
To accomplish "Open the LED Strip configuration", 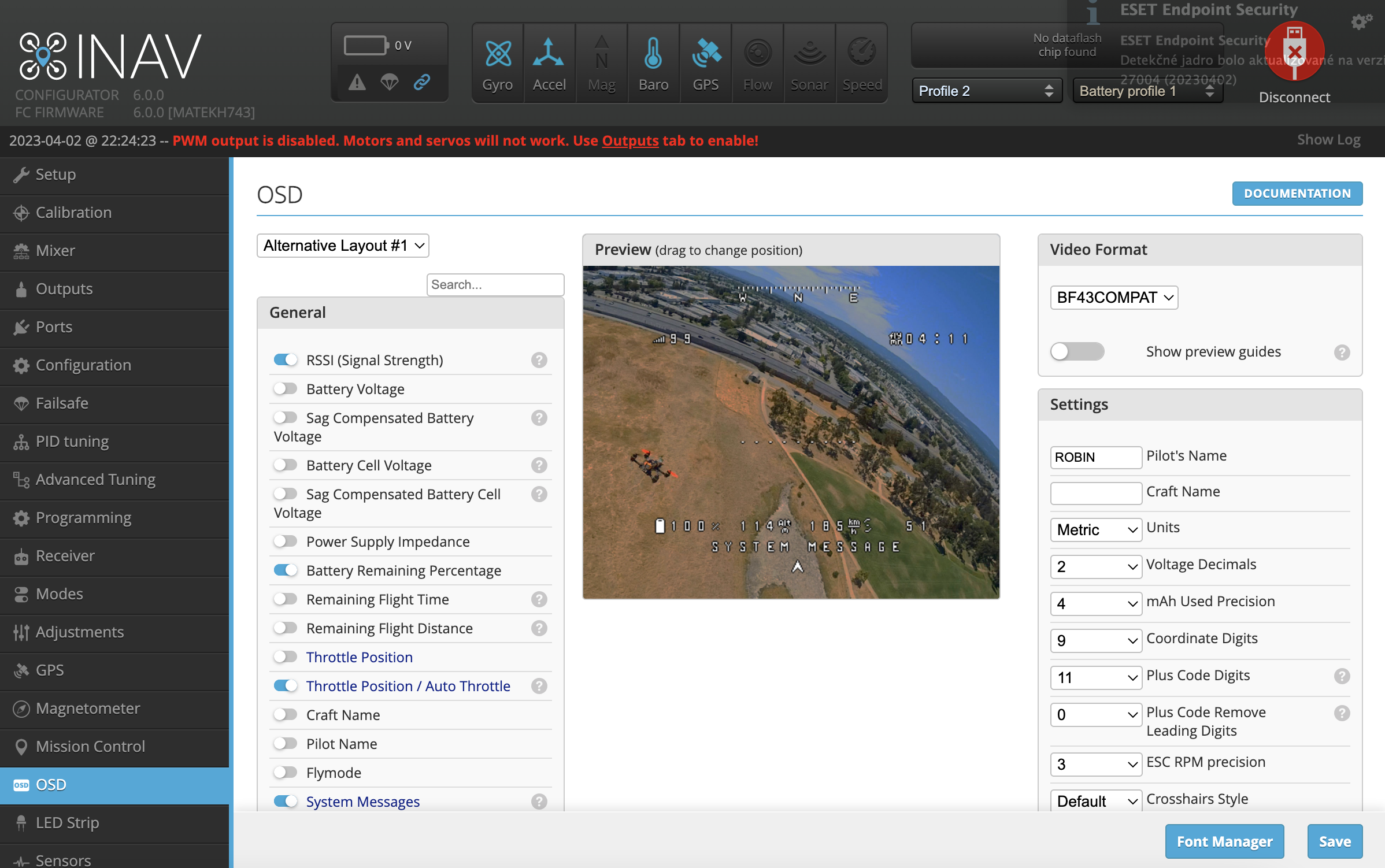I will pos(68,822).
